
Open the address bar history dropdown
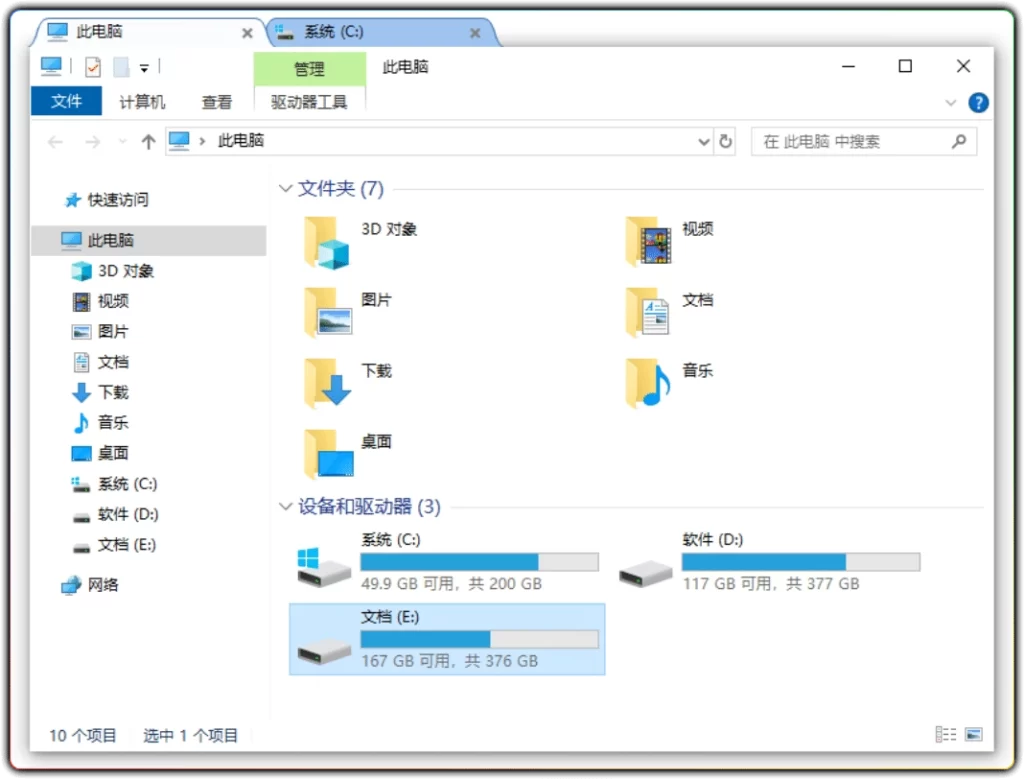703,141
